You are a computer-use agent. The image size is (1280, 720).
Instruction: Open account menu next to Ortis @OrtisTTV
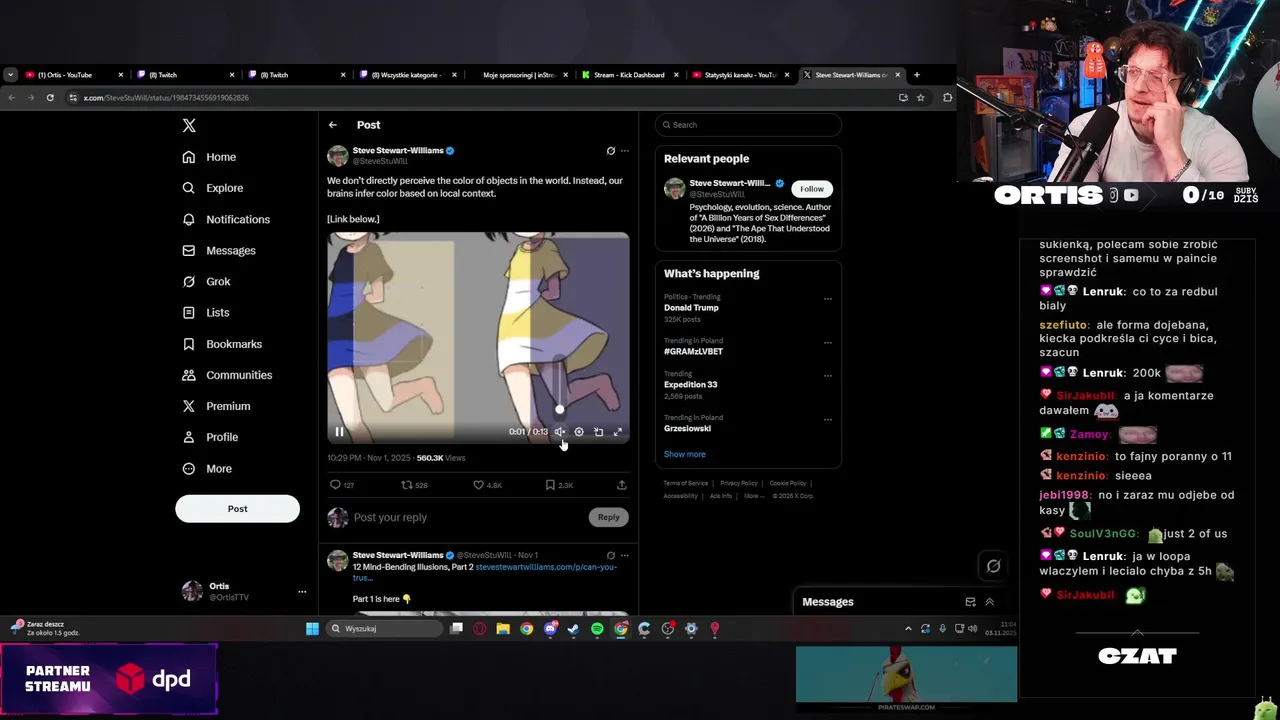302,591
